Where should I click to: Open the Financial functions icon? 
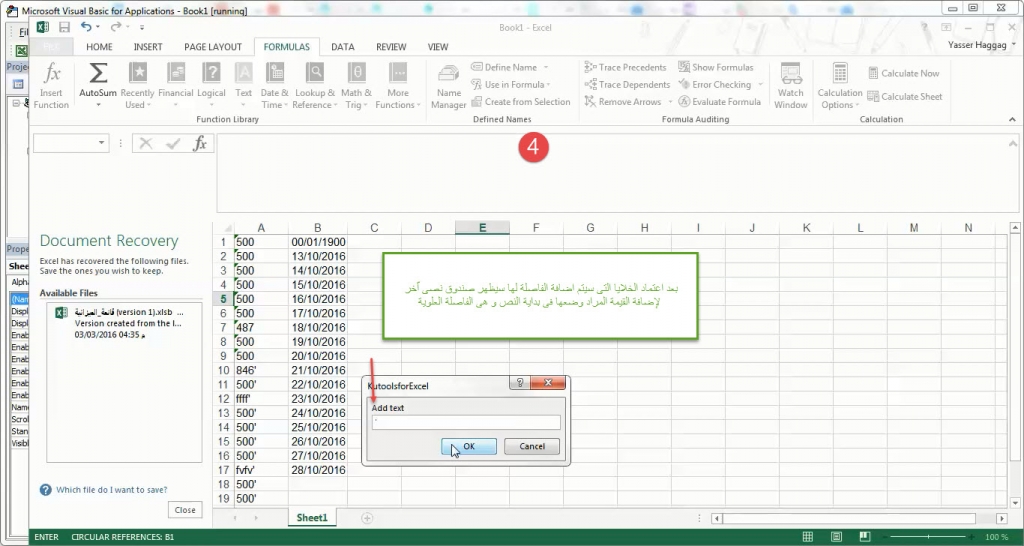click(176, 86)
